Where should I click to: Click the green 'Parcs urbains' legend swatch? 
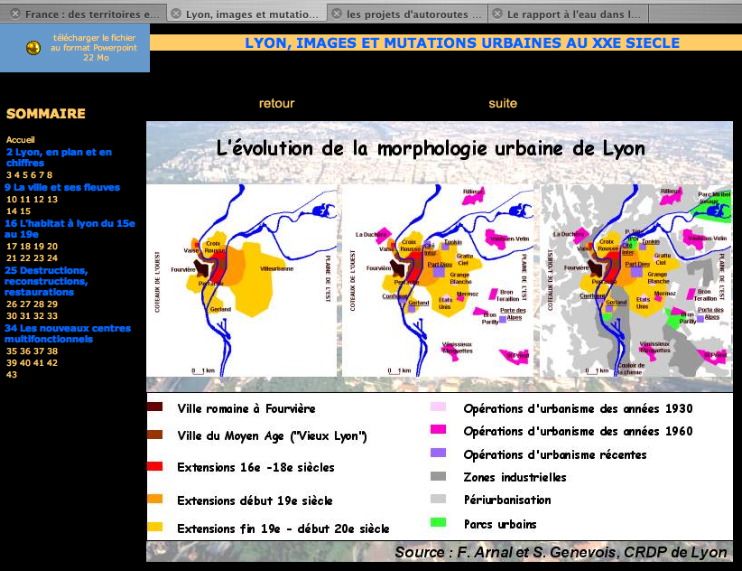(438, 522)
